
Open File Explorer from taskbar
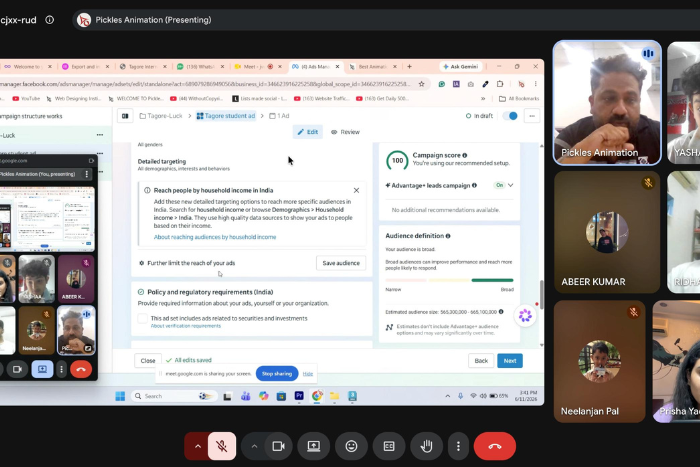coord(334,396)
